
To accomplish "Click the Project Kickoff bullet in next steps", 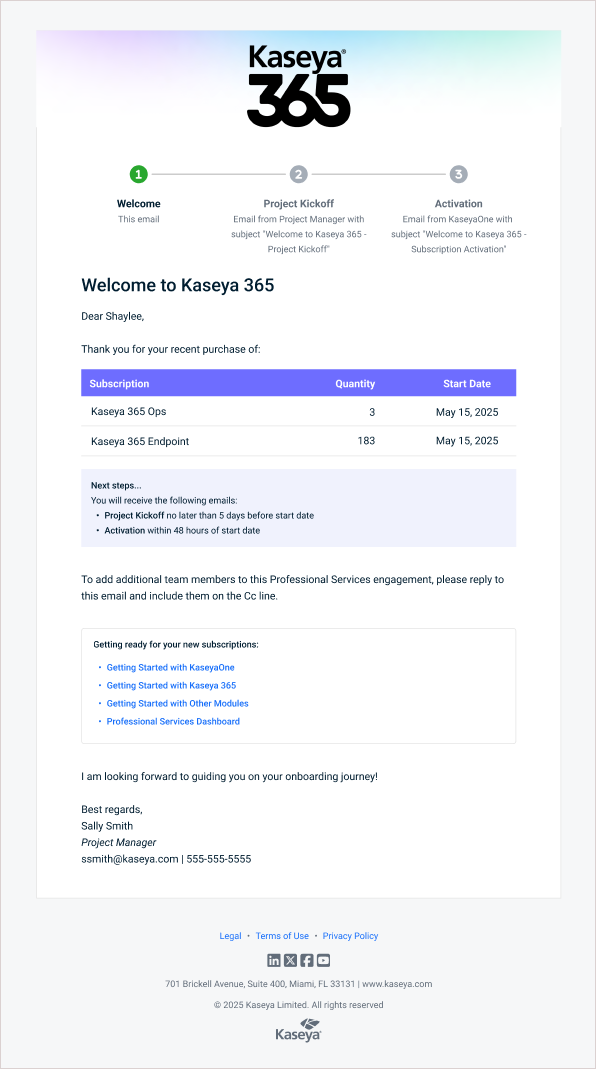I will pos(209,515).
